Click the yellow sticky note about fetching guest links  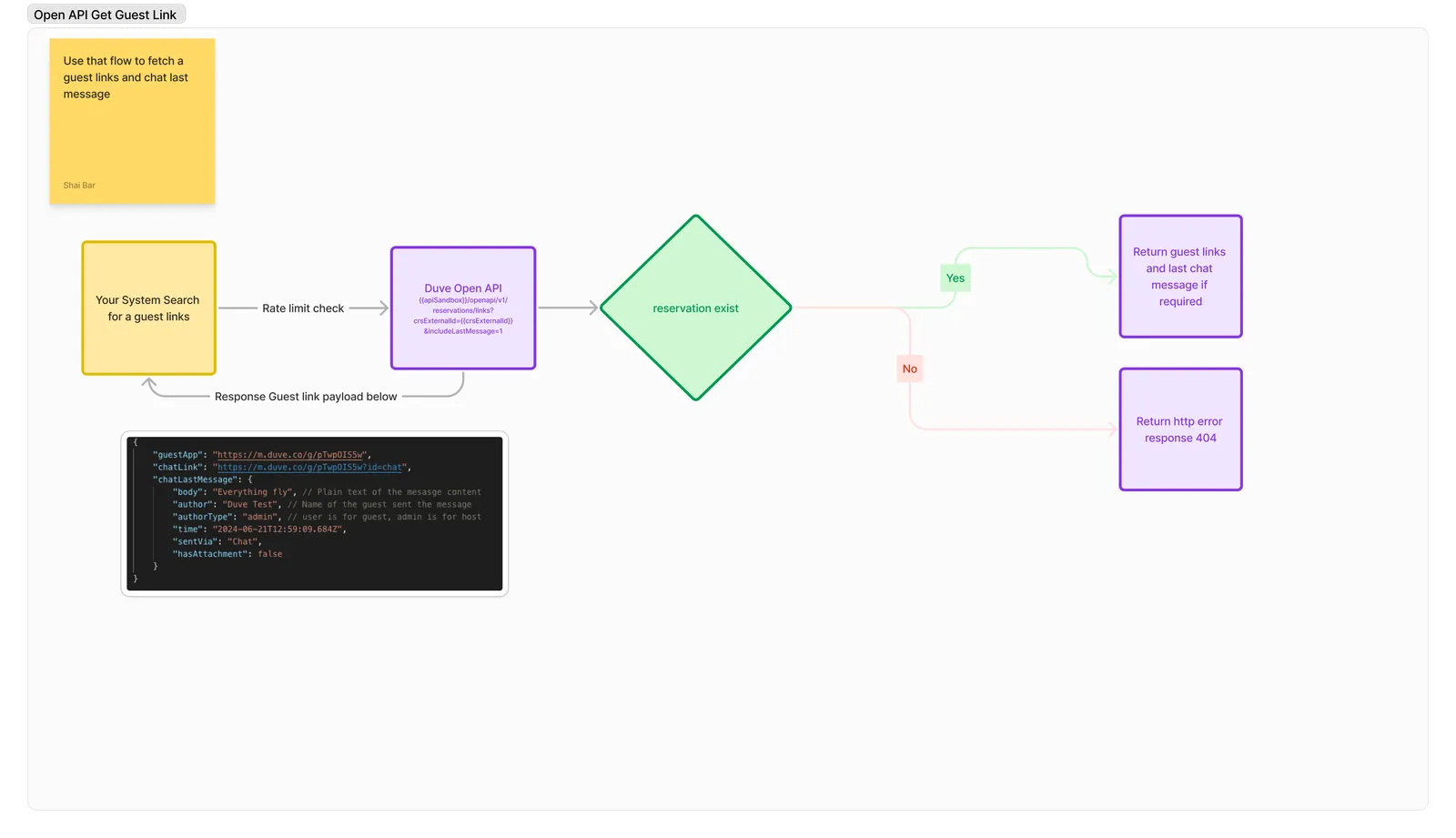pyautogui.click(x=132, y=121)
